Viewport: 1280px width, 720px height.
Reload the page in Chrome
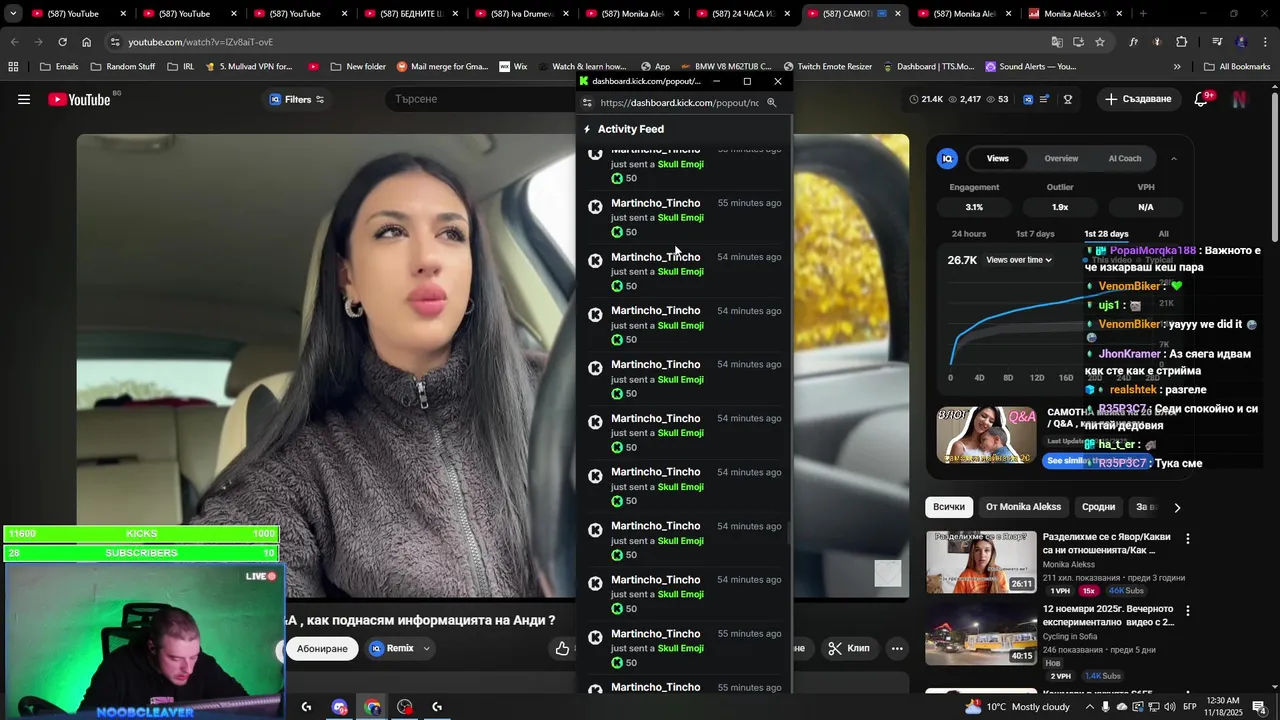pyautogui.click(x=62, y=42)
